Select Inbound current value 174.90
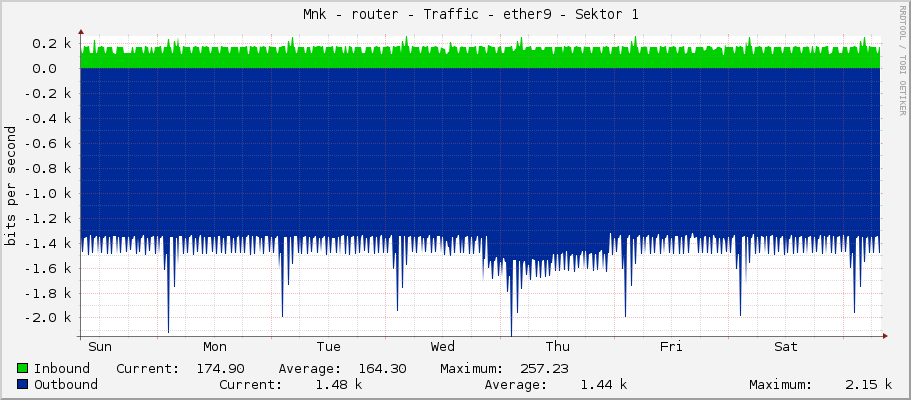Viewport: 911px width, 400px height. [x=220, y=369]
